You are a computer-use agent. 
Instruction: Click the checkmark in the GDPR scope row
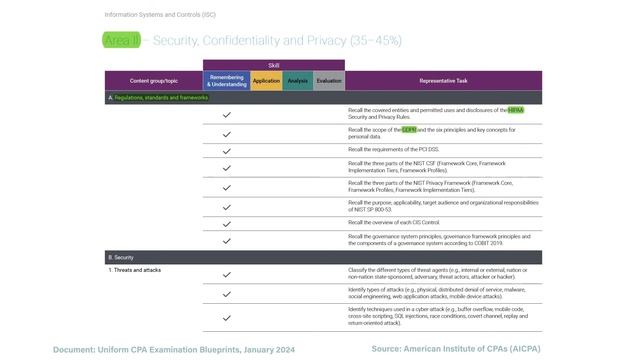tap(227, 134)
